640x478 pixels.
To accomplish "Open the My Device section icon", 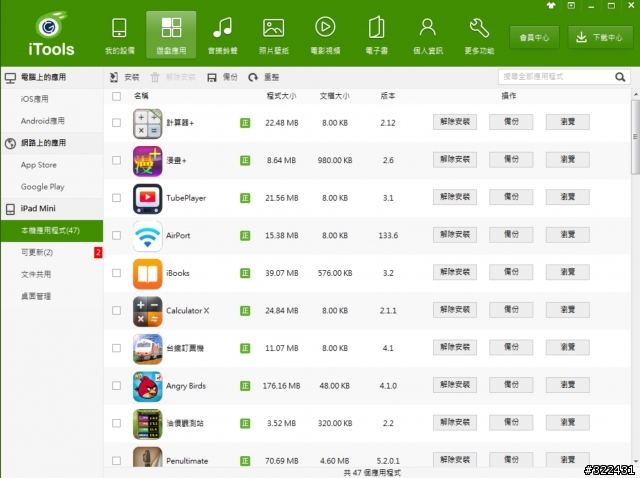I will pos(119,28).
